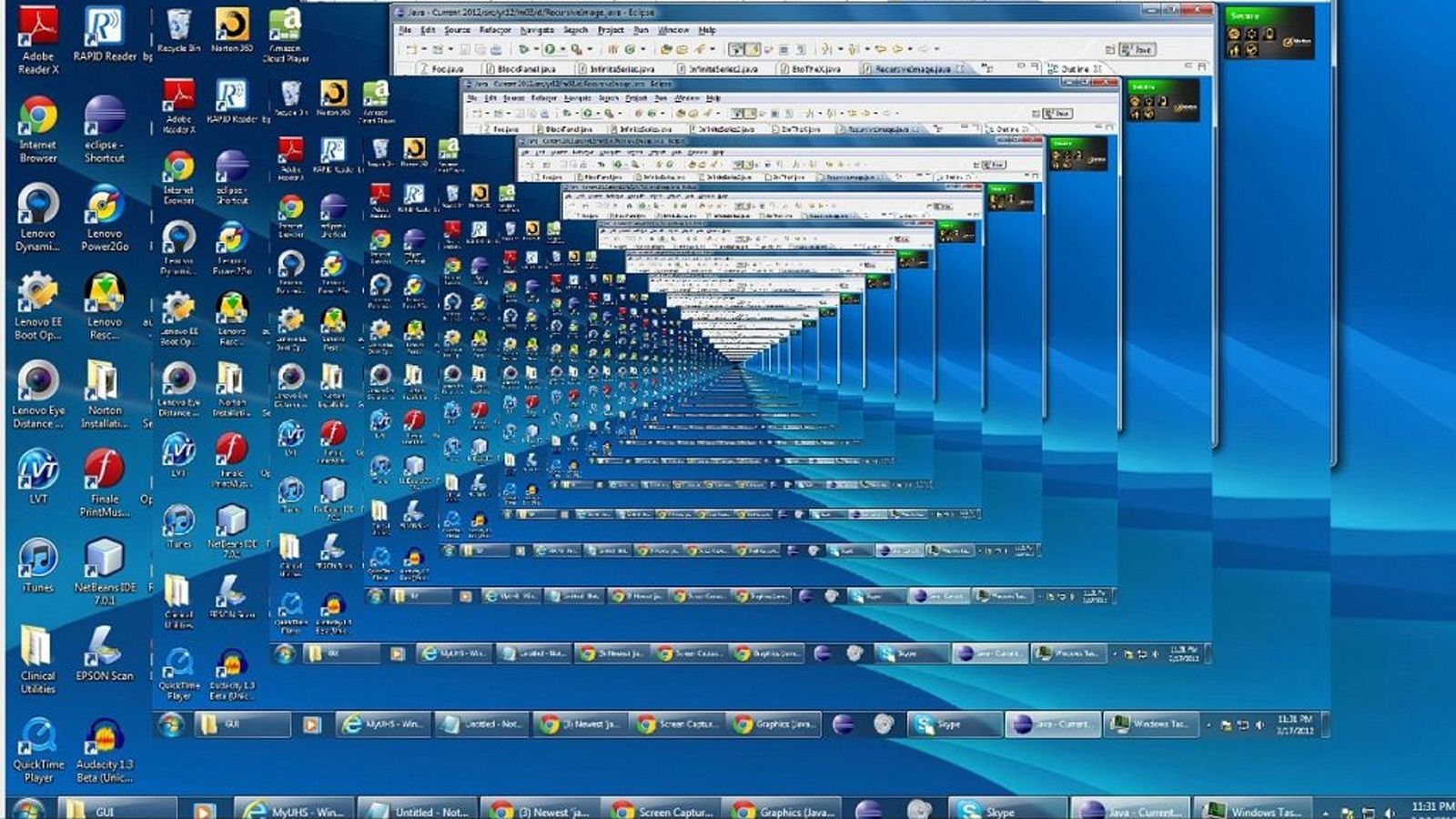
Task: Click the 11:31 PM clock on the bottommost taskbar
Action: point(1431,807)
